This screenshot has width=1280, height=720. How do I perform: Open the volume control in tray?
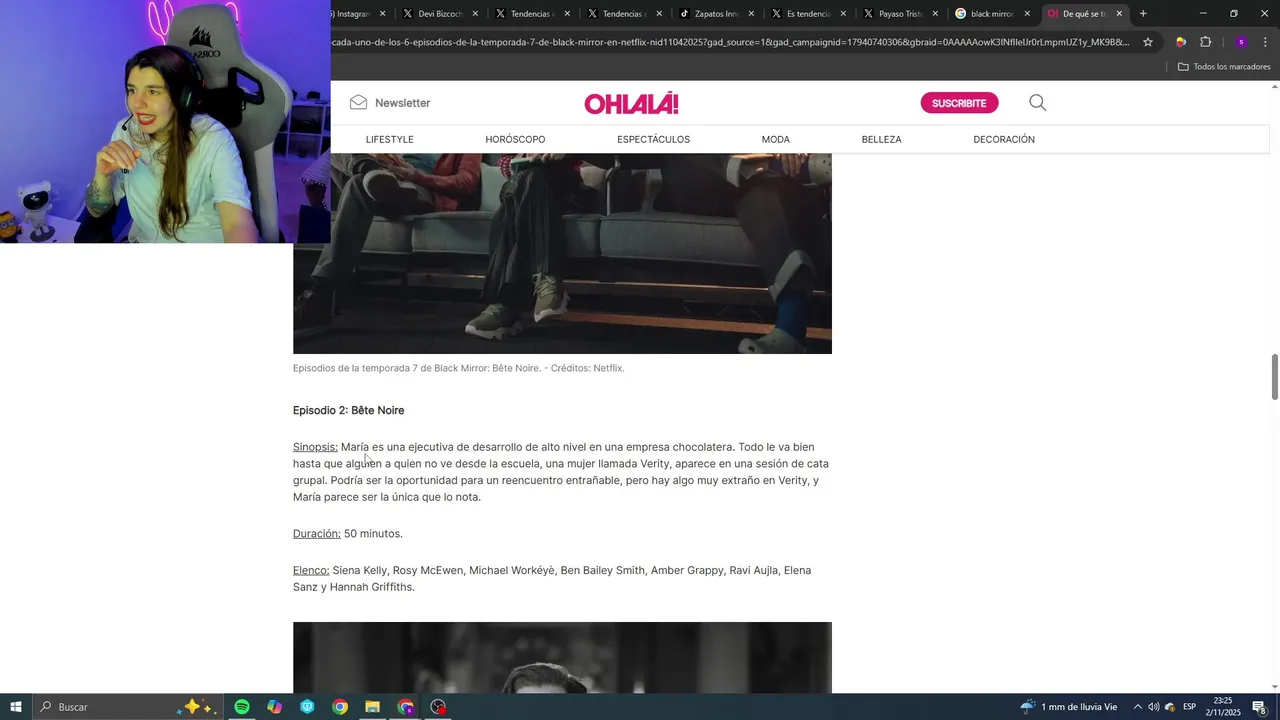(1153, 707)
